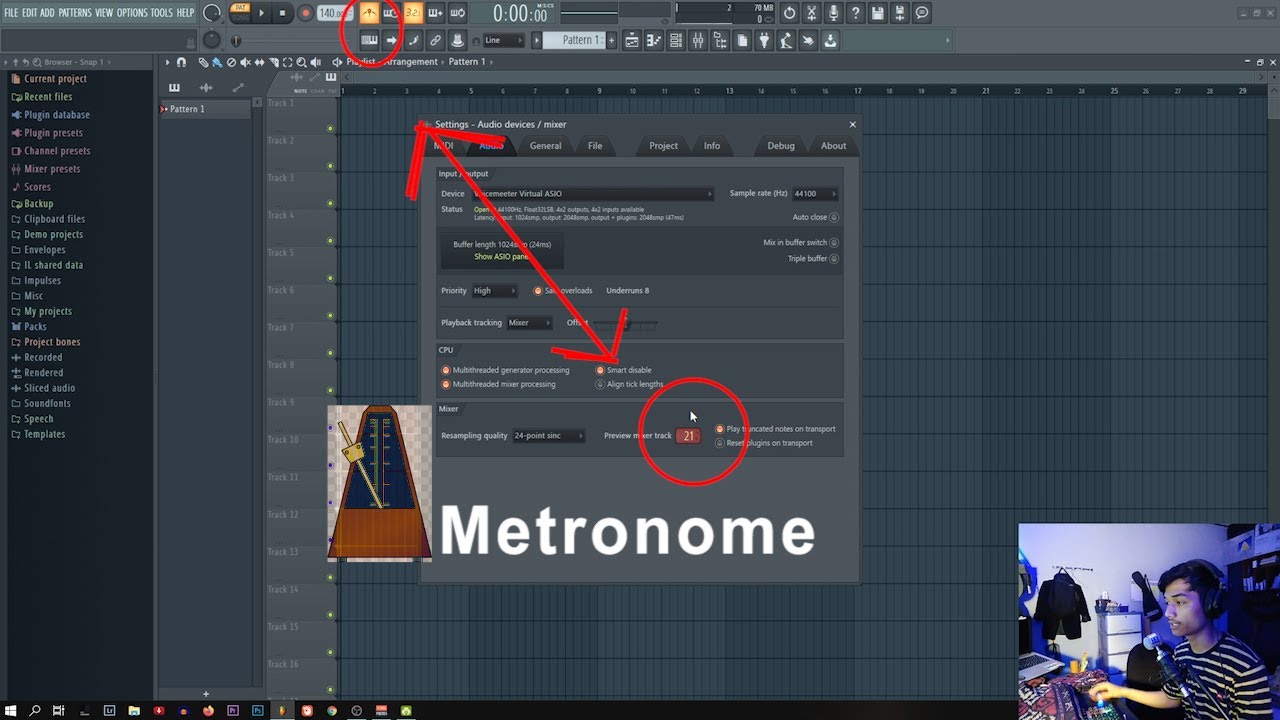Open the Resampling quality 24-point sinc dropdown

[x=549, y=436]
